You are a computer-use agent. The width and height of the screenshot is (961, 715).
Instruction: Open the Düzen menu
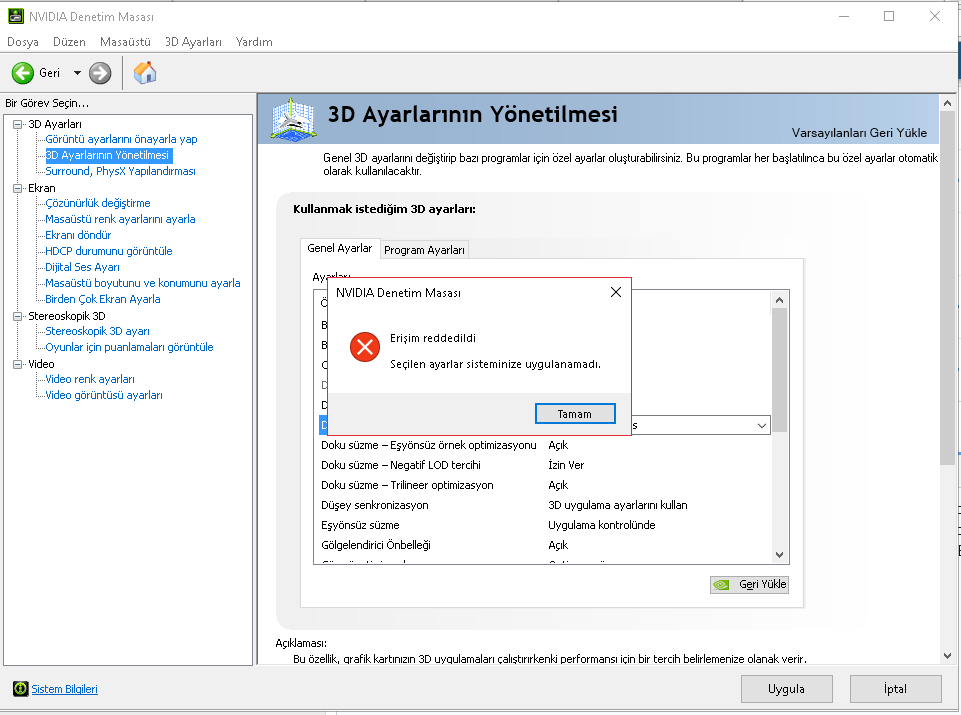click(x=69, y=42)
